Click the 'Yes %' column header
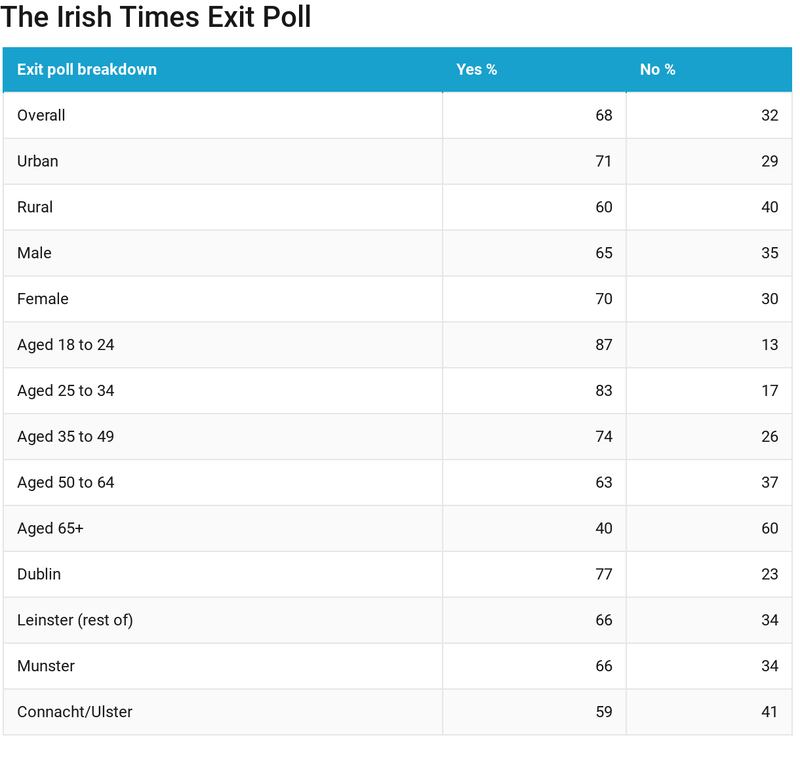Viewport: 800px width, 767px height. coord(477,70)
